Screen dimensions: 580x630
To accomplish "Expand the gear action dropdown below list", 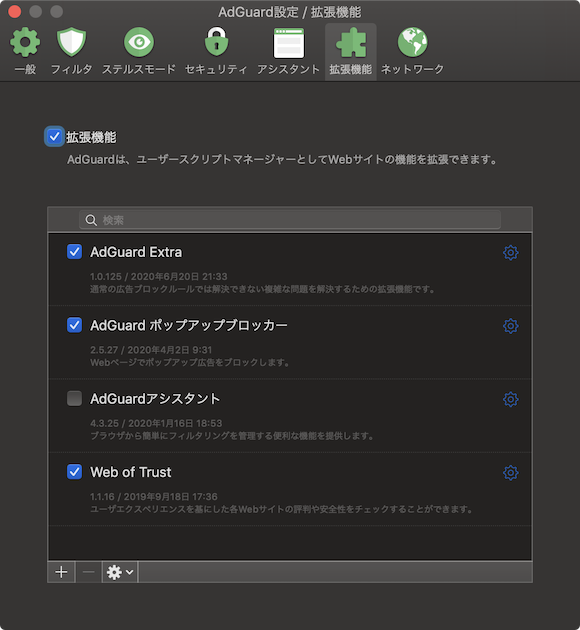I will 120,572.
